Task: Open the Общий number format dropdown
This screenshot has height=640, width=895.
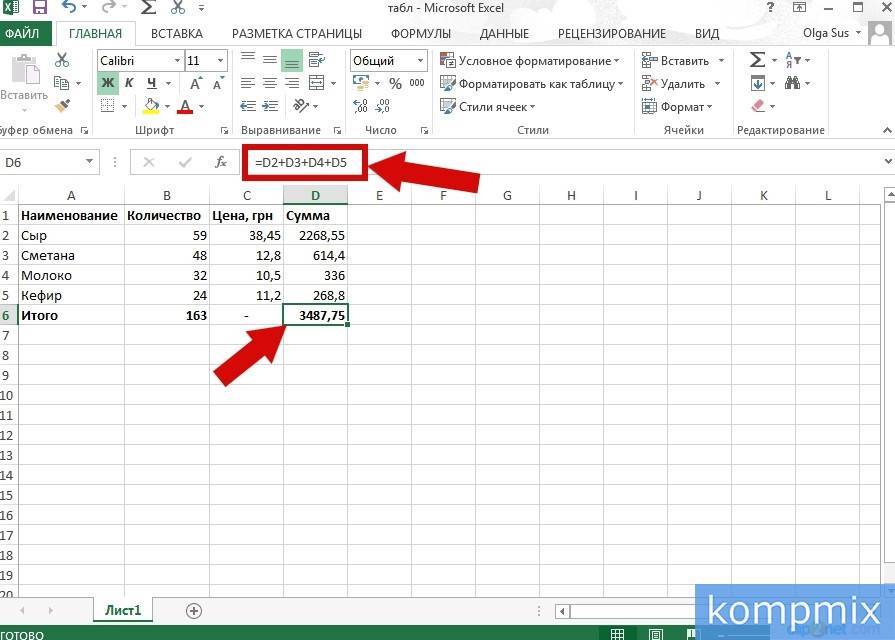Action: [x=418, y=60]
